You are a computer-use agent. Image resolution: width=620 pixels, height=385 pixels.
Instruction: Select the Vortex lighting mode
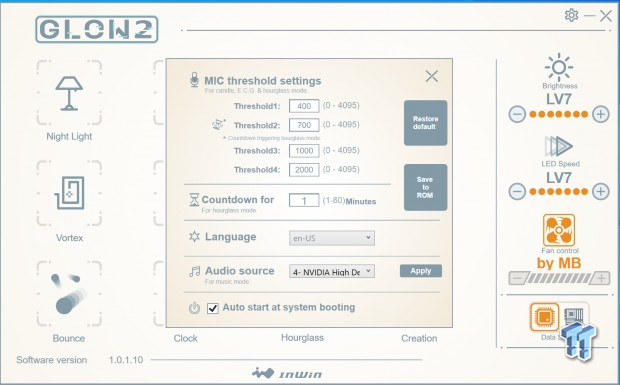point(69,193)
